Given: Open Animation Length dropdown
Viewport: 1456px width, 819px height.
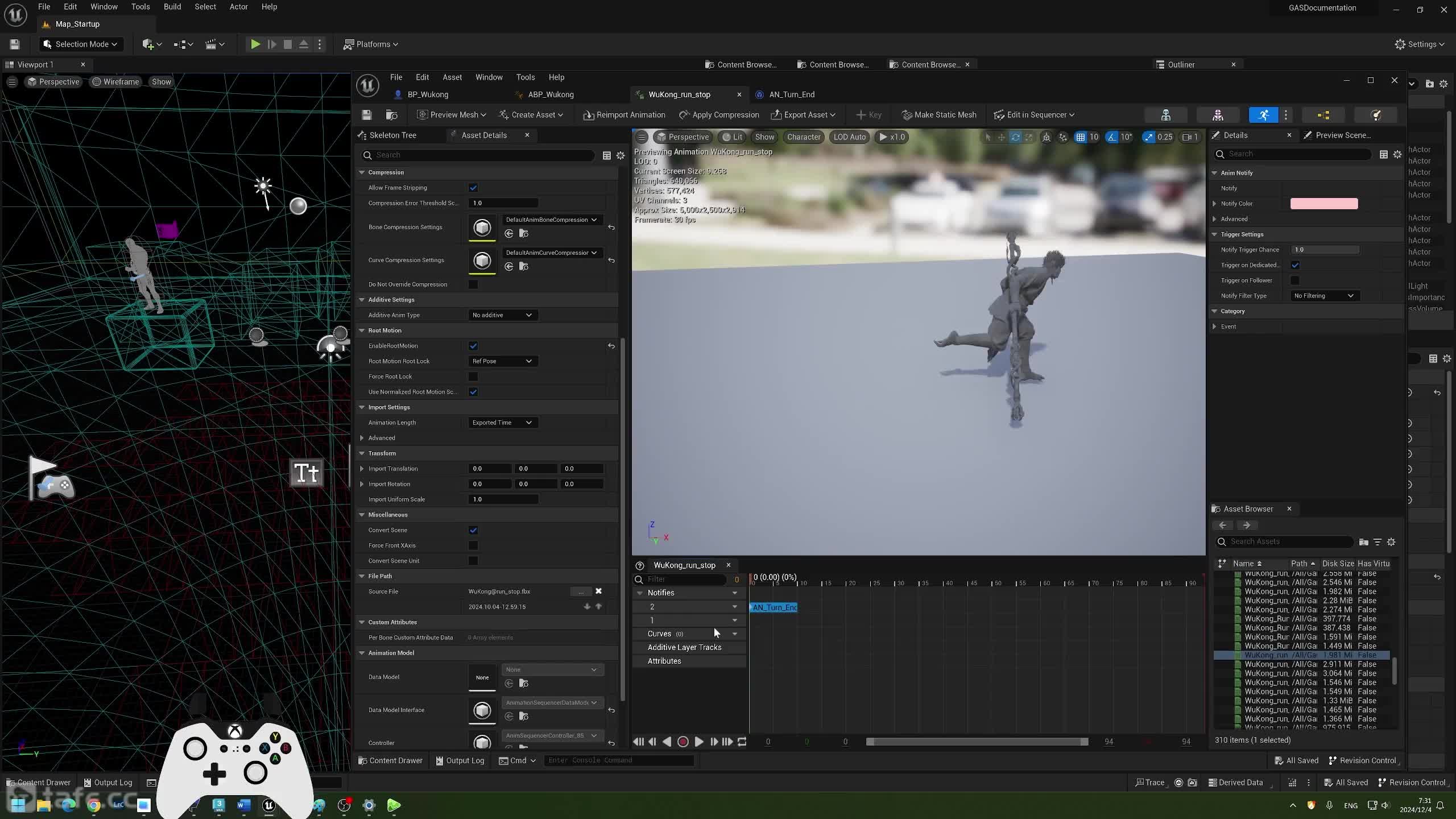Looking at the screenshot, I should (x=502, y=423).
